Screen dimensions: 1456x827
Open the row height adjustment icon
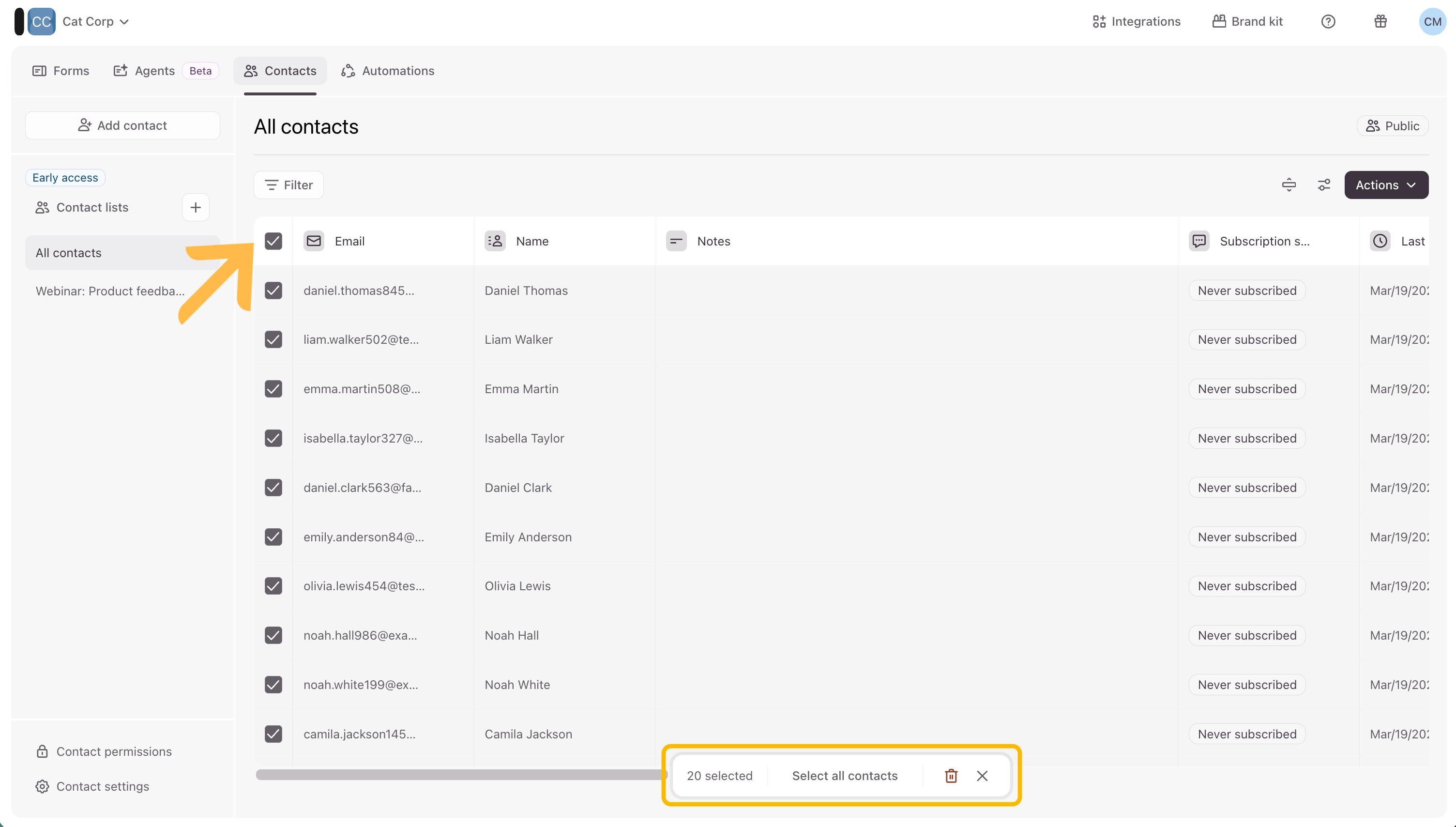pos(1289,185)
